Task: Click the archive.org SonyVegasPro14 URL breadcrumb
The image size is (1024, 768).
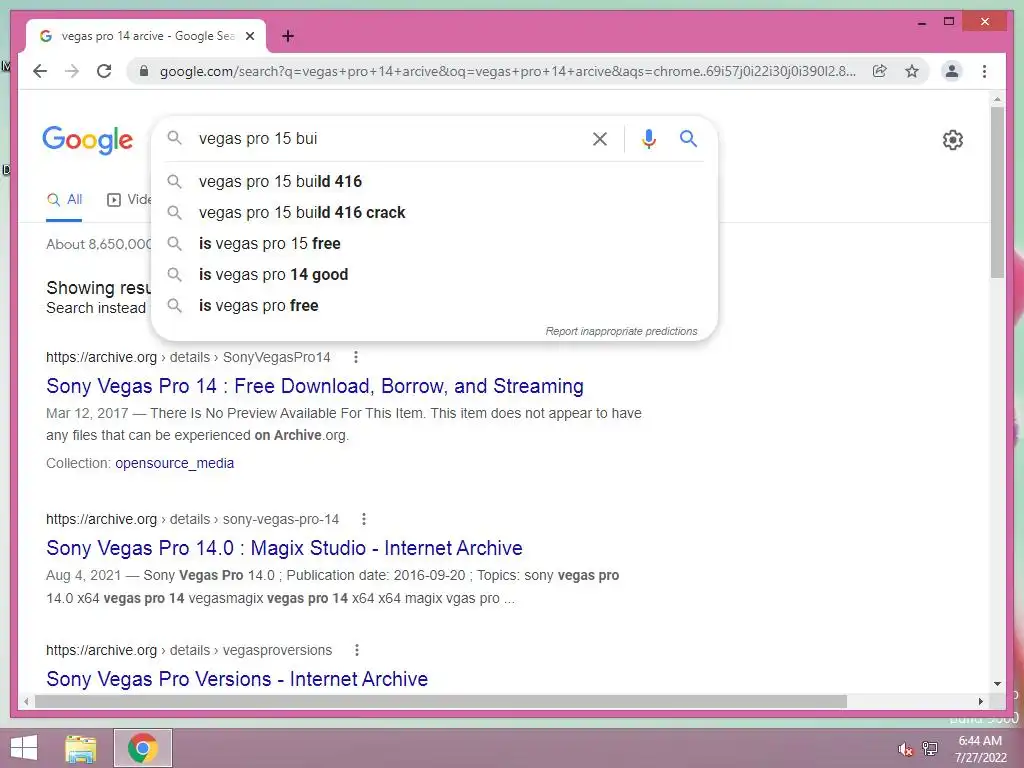Action: click(188, 357)
